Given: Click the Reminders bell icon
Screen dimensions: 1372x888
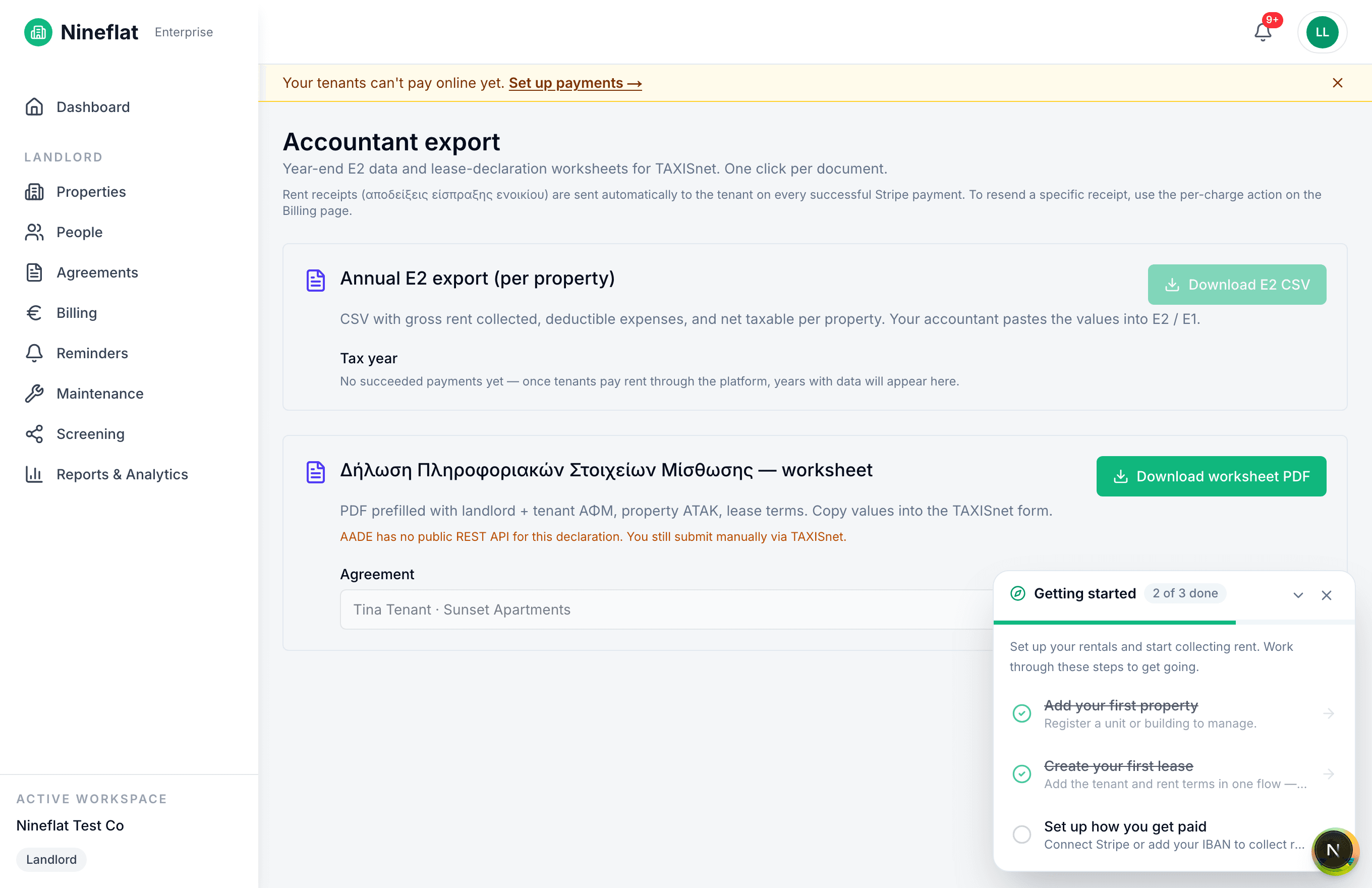Looking at the screenshot, I should (35, 354).
